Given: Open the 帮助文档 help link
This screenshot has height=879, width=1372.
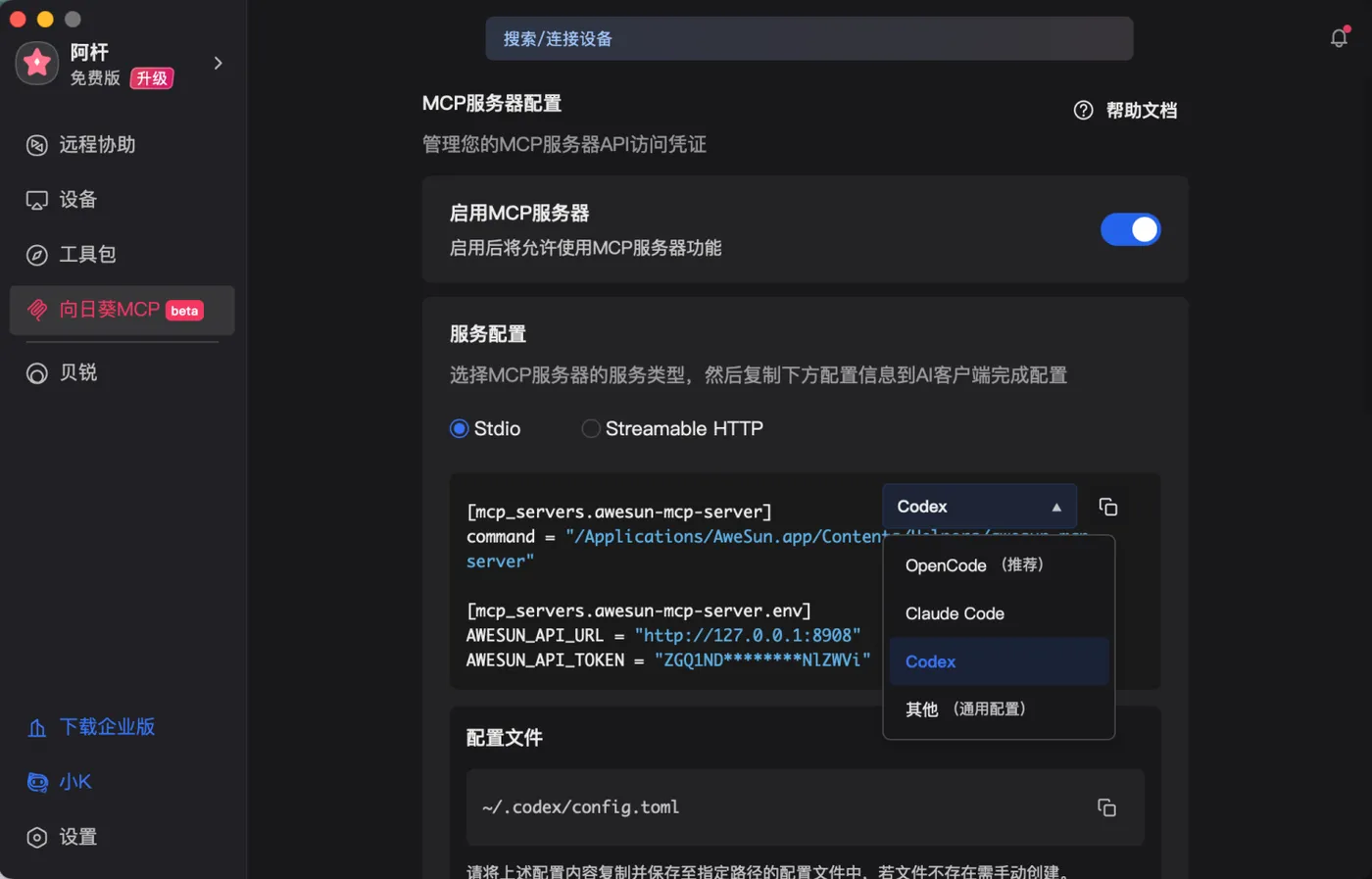Looking at the screenshot, I should click(x=1142, y=111).
